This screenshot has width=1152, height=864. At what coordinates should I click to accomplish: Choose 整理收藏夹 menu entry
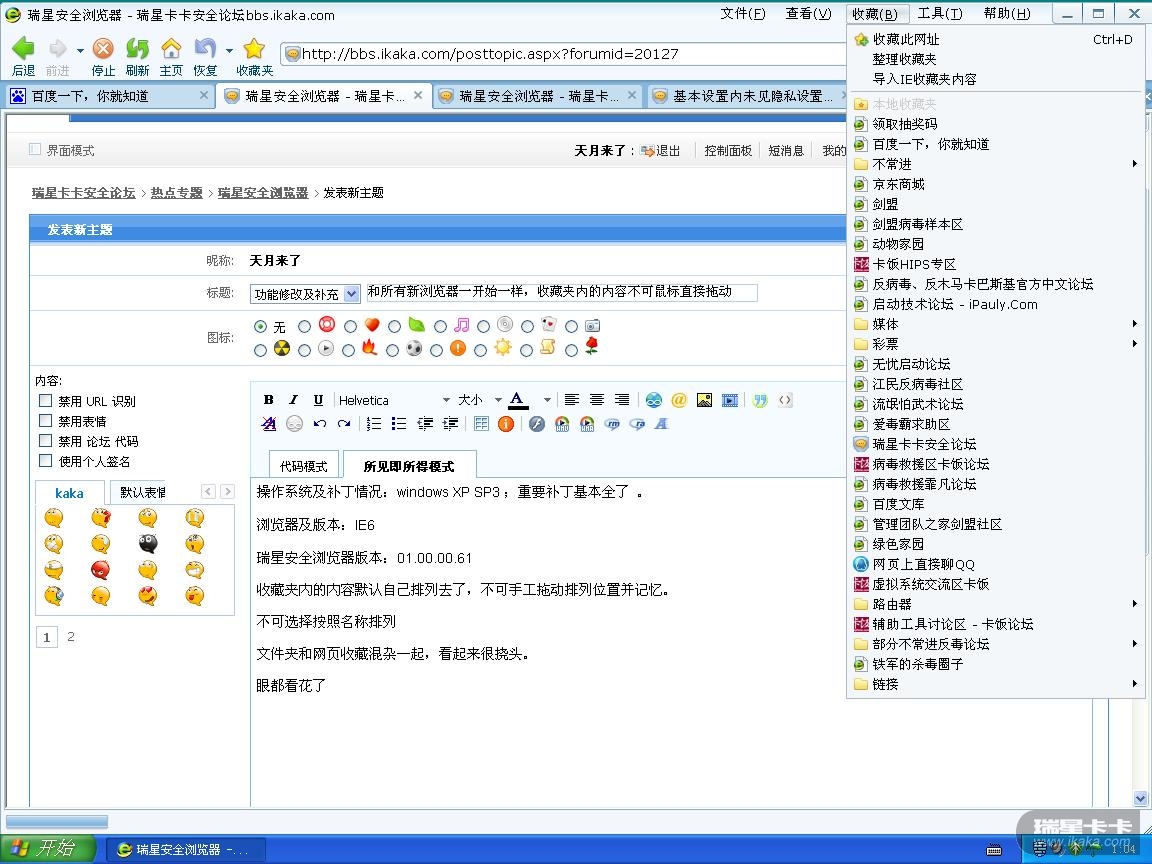coord(996,60)
